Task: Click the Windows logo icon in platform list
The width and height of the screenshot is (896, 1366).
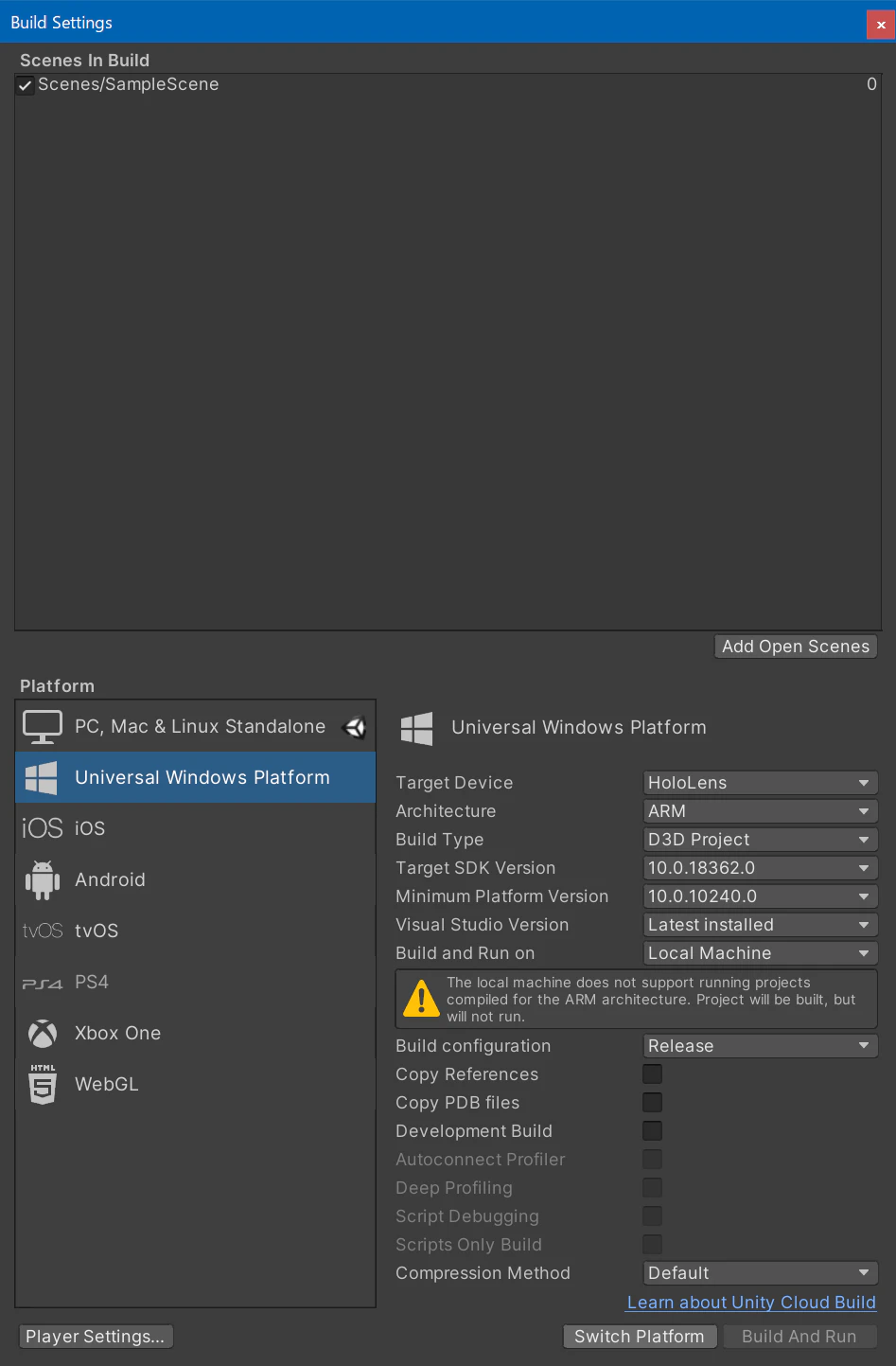Action: [x=42, y=778]
